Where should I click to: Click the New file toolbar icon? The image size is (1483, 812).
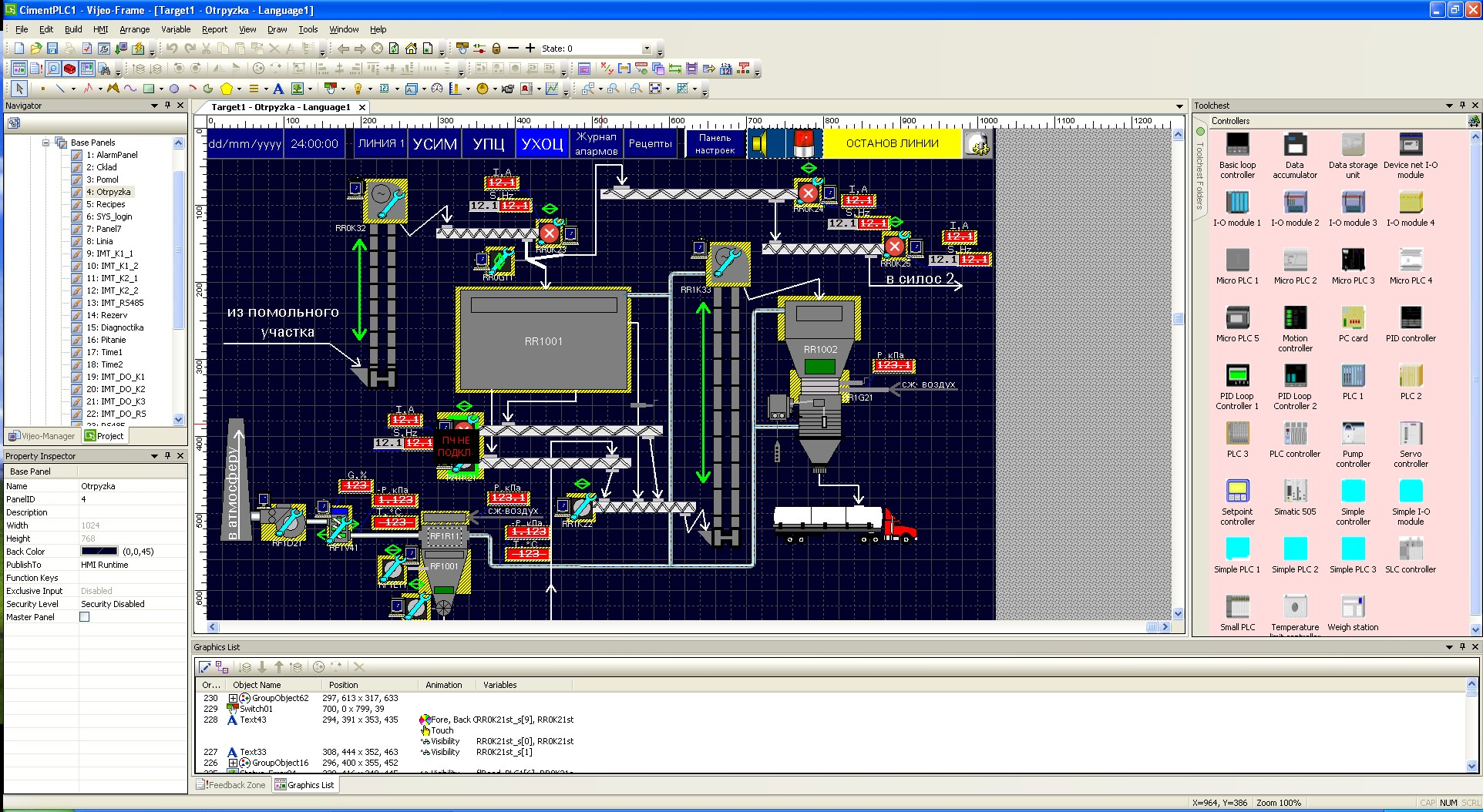[x=19, y=49]
